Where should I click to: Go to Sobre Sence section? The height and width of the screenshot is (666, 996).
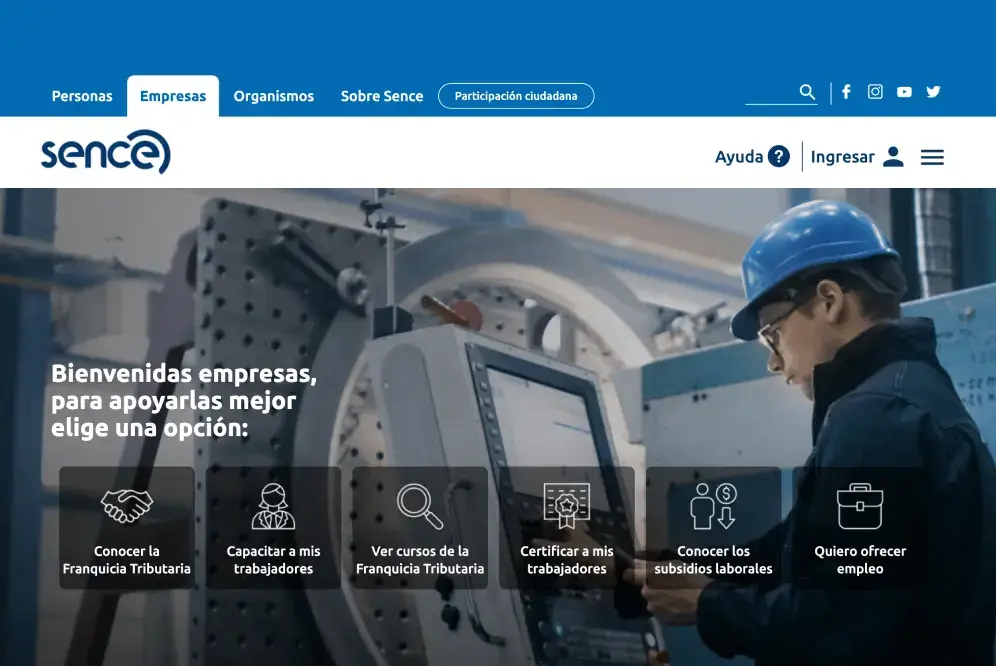point(382,97)
